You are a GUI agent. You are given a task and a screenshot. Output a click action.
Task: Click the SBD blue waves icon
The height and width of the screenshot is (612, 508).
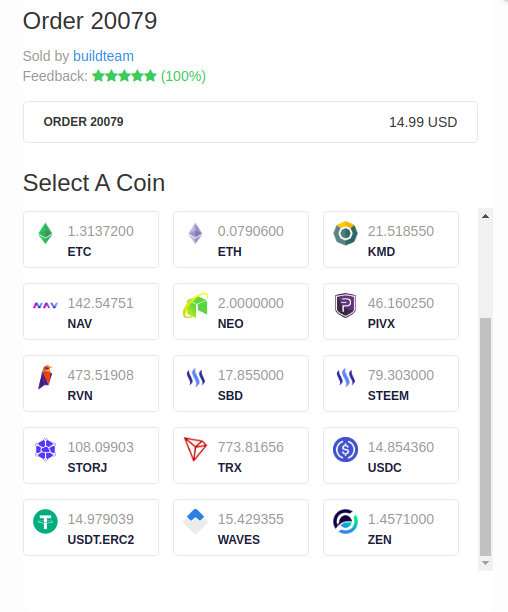[x=195, y=377]
